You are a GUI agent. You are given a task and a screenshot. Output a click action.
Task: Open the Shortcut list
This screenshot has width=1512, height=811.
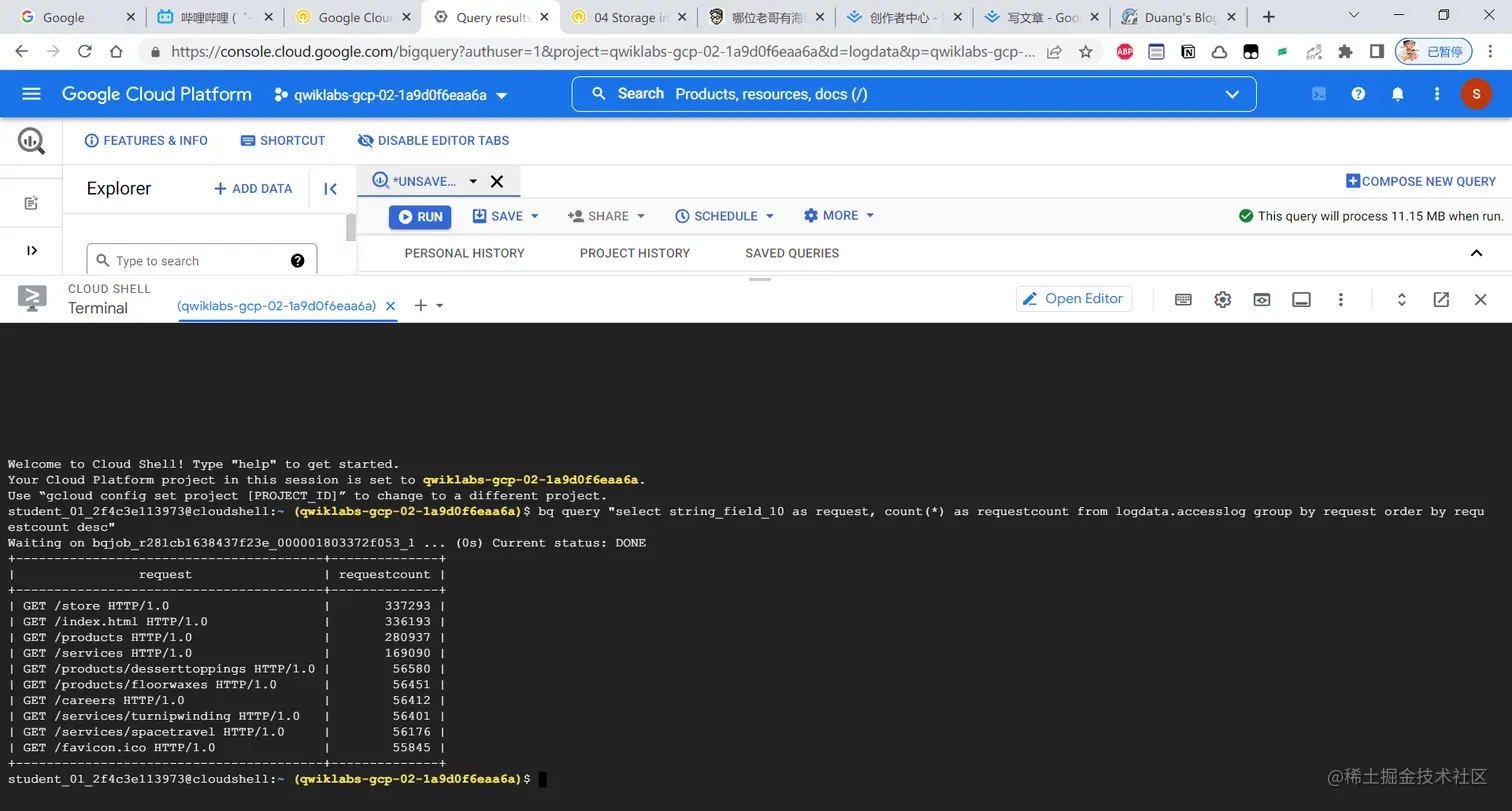pos(283,141)
